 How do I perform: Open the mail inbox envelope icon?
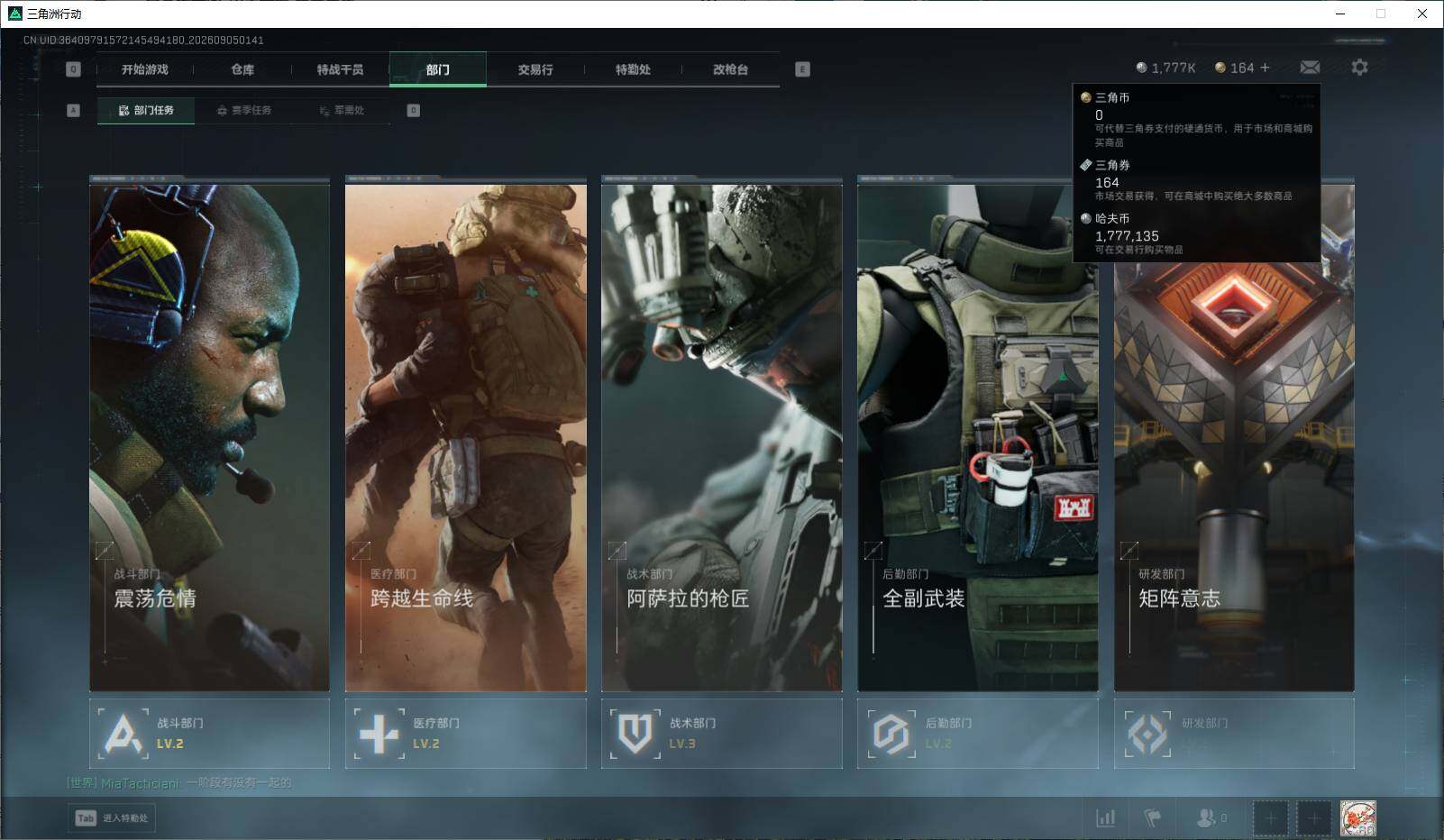click(x=1310, y=68)
